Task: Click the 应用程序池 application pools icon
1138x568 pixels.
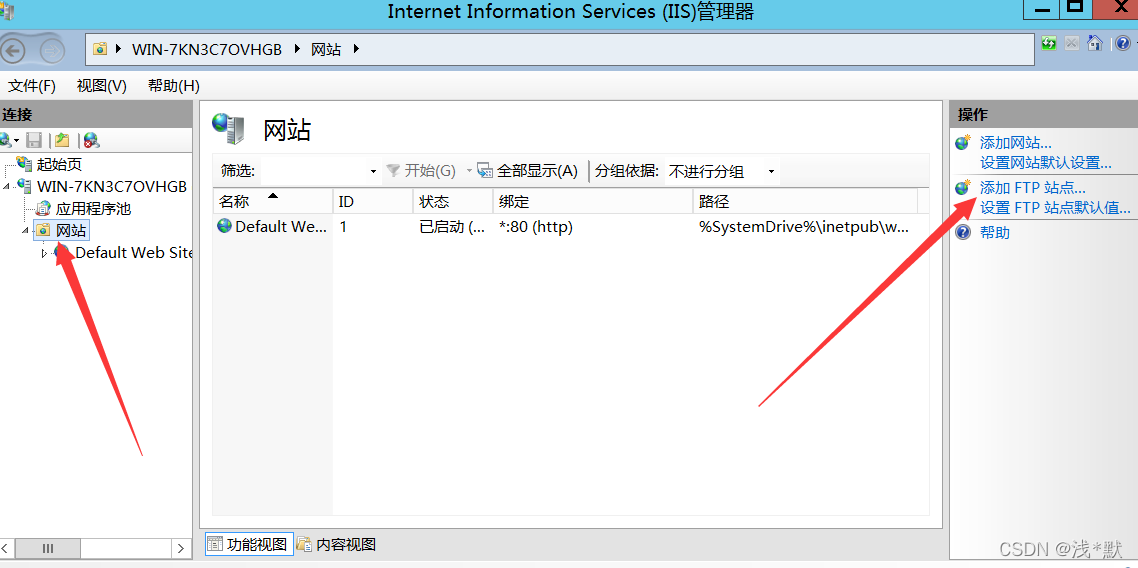Action: pos(44,209)
